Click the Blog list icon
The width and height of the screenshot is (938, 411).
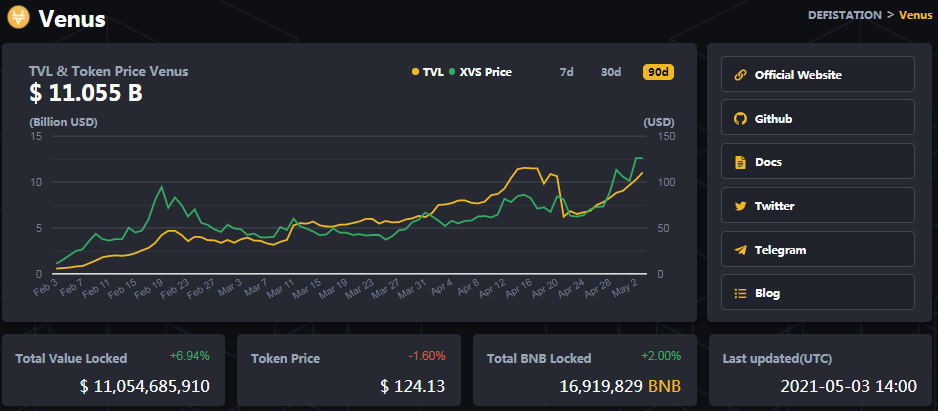point(740,293)
